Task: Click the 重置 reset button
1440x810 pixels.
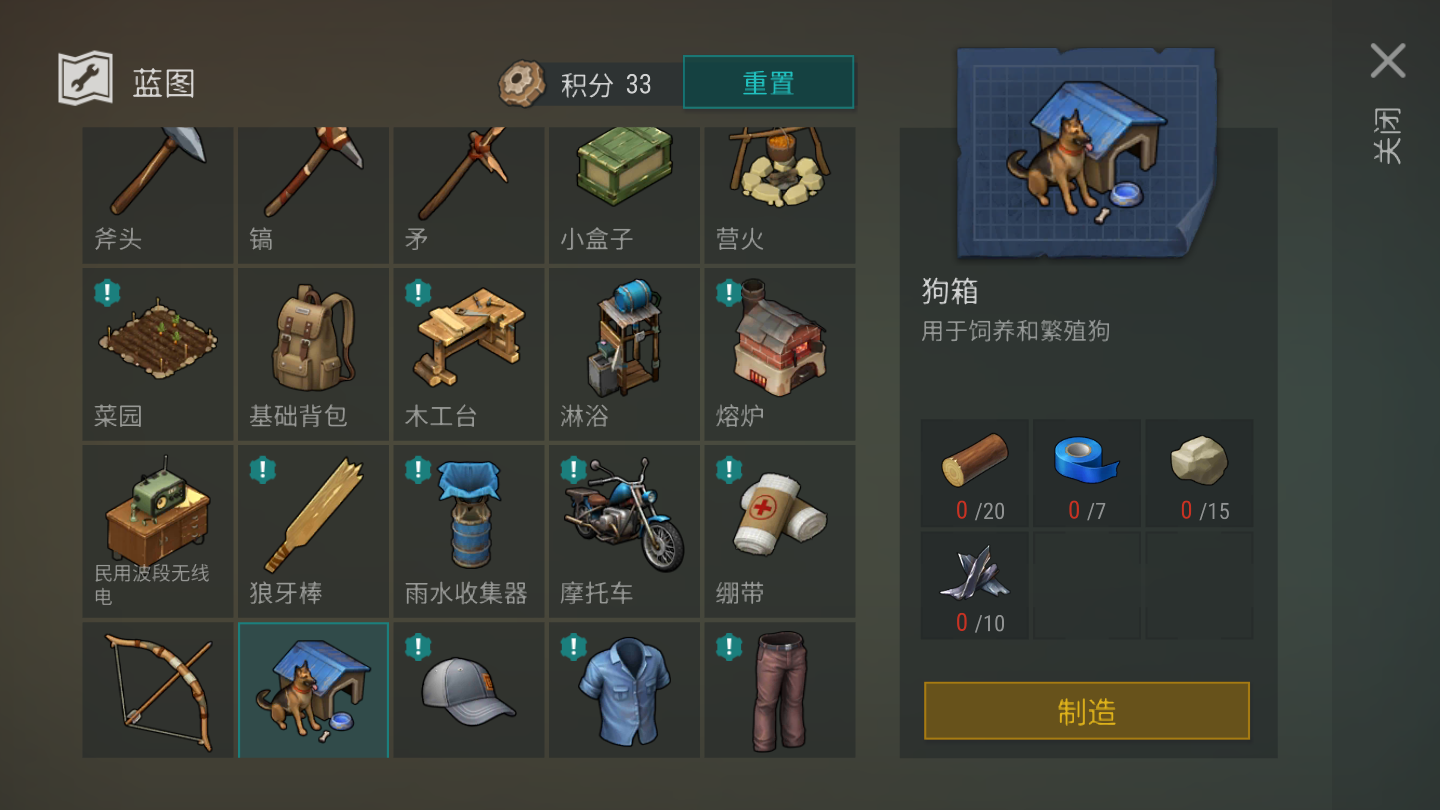Action: coord(768,82)
